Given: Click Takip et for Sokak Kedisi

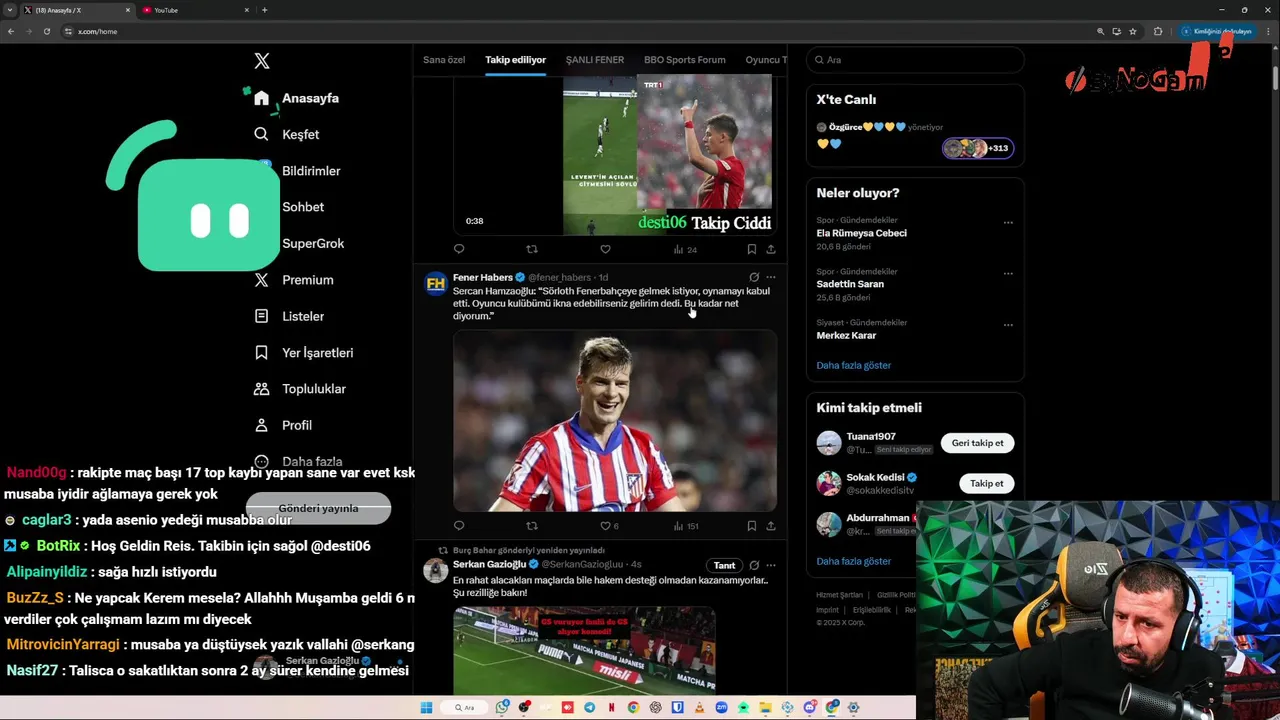Looking at the screenshot, I should tap(986, 484).
